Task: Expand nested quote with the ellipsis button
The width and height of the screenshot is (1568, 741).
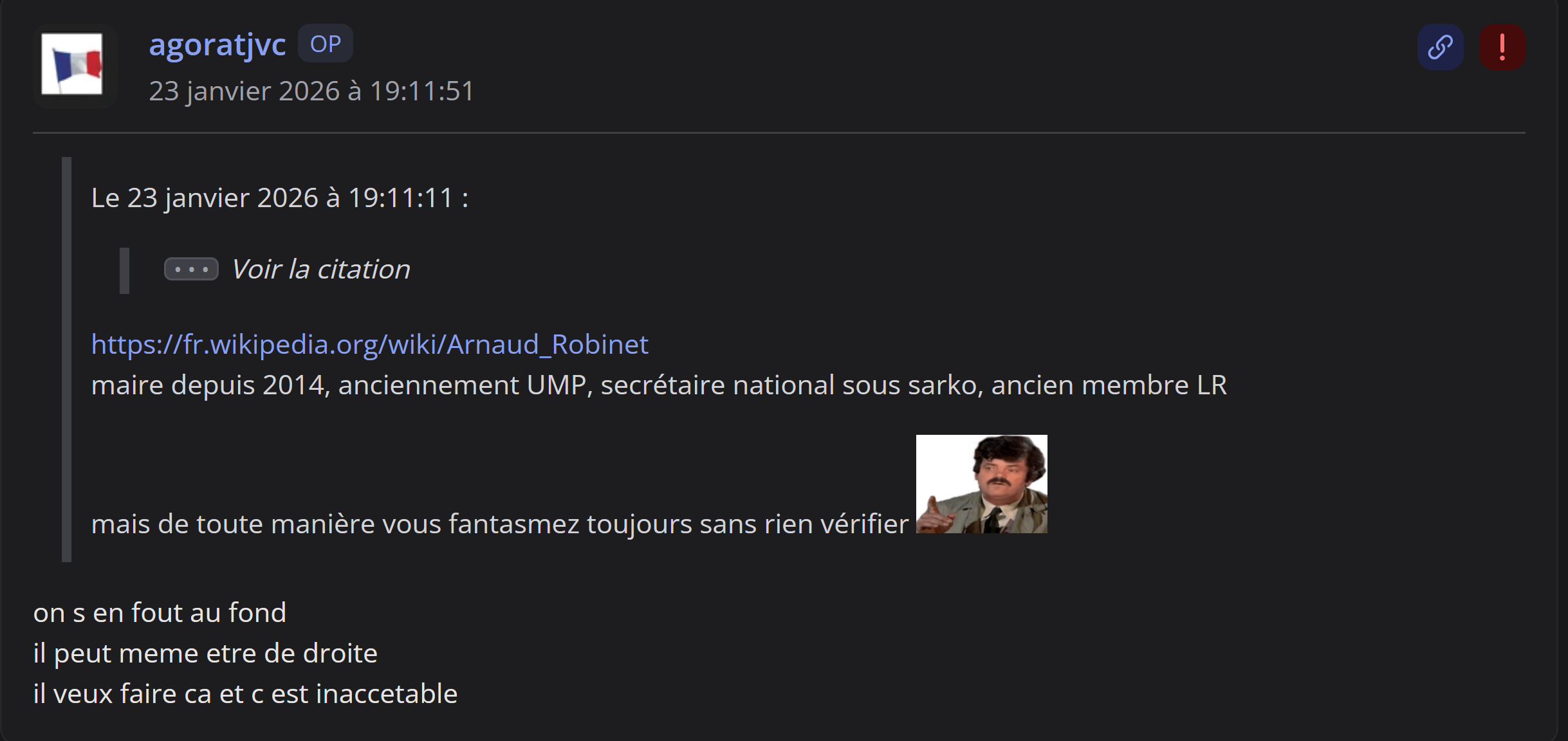Action: 191,269
